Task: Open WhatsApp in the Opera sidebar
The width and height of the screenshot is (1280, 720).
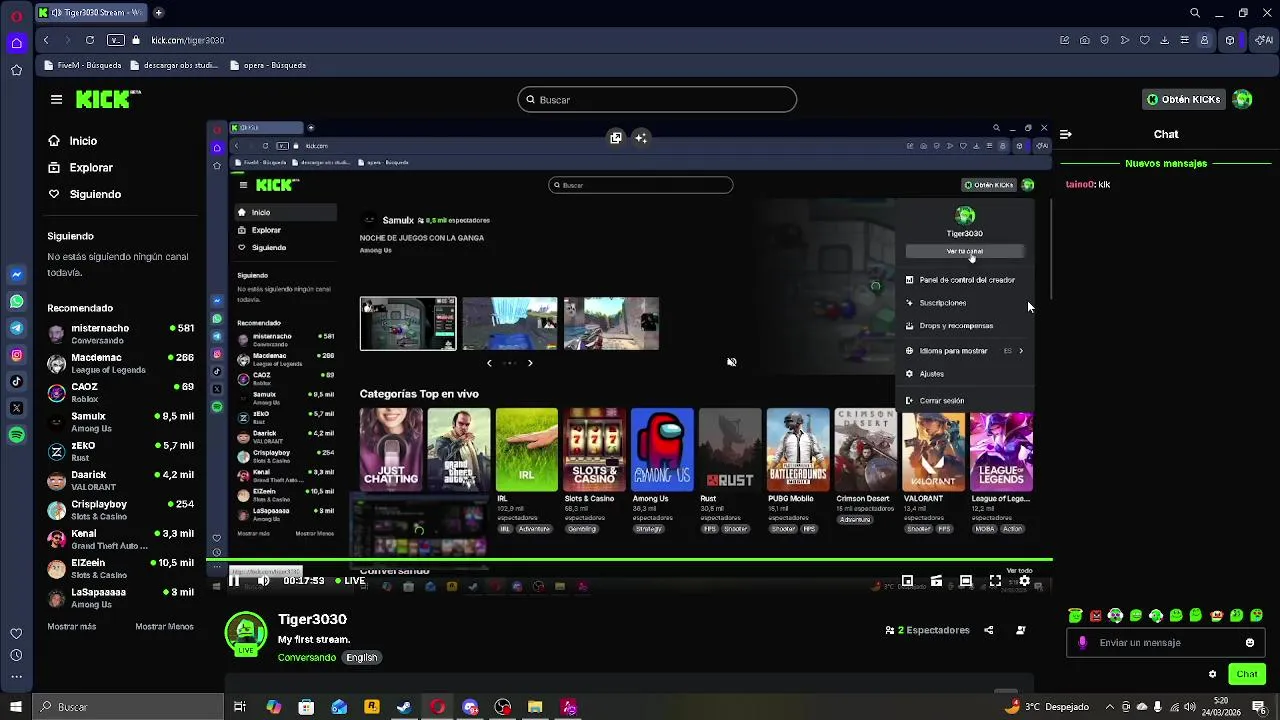Action: coord(16,301)
